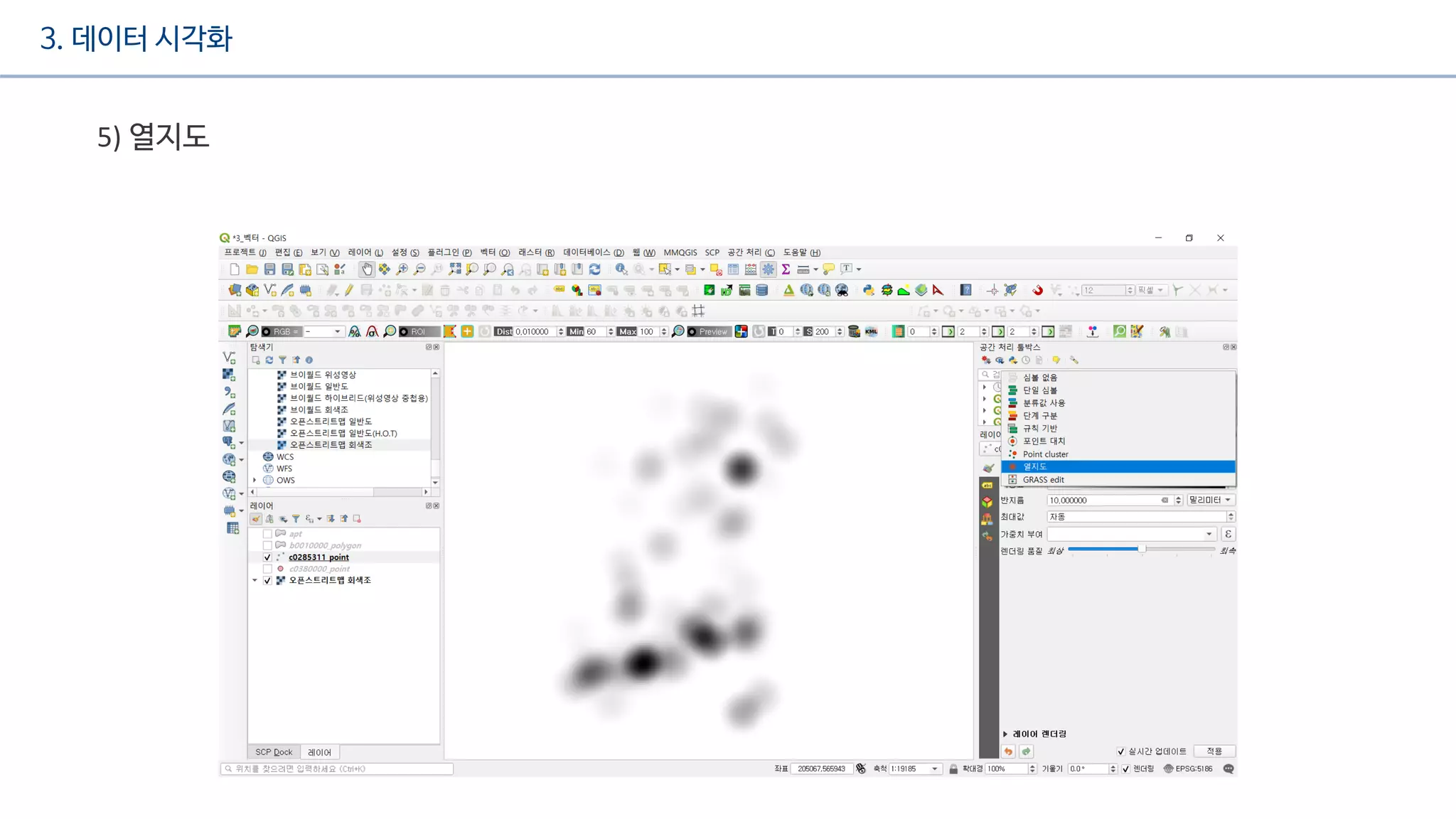Click the Save Project floppy icon

269,269
